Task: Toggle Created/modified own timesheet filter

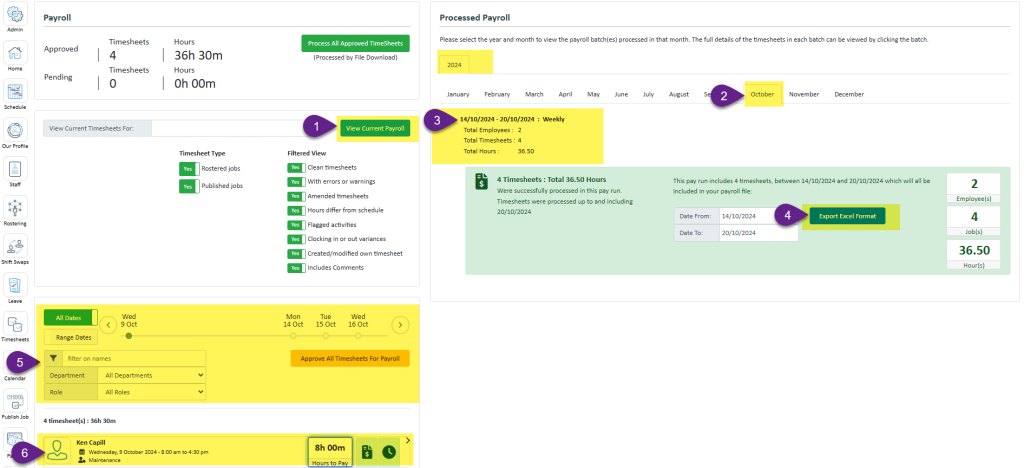Action: [x=296, y=253]
